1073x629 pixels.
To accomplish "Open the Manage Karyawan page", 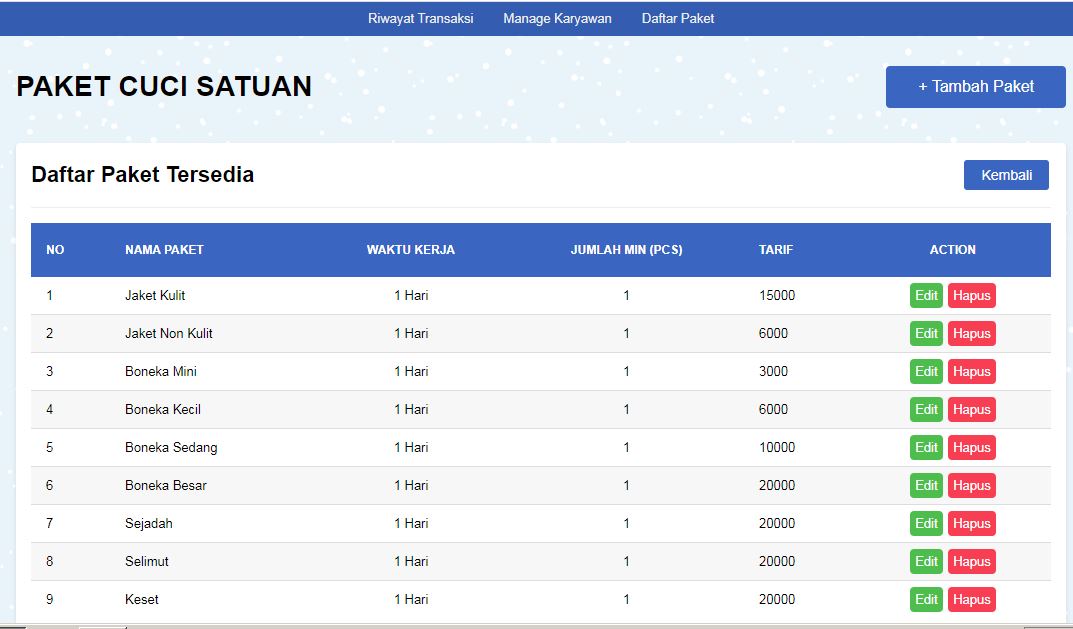I will (x=557, y=18).
